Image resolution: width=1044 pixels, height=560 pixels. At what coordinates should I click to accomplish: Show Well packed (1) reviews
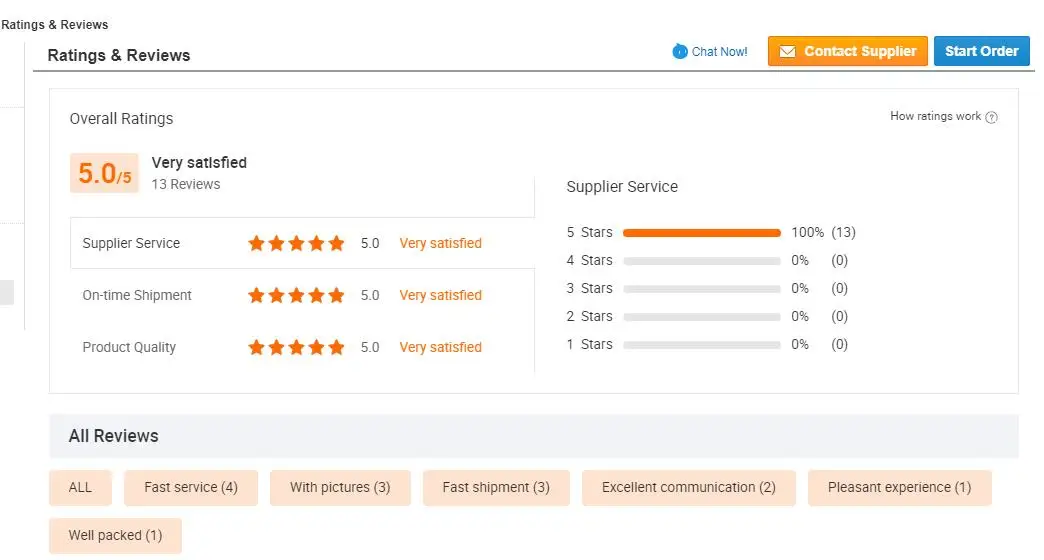click(x=115, y=535)
